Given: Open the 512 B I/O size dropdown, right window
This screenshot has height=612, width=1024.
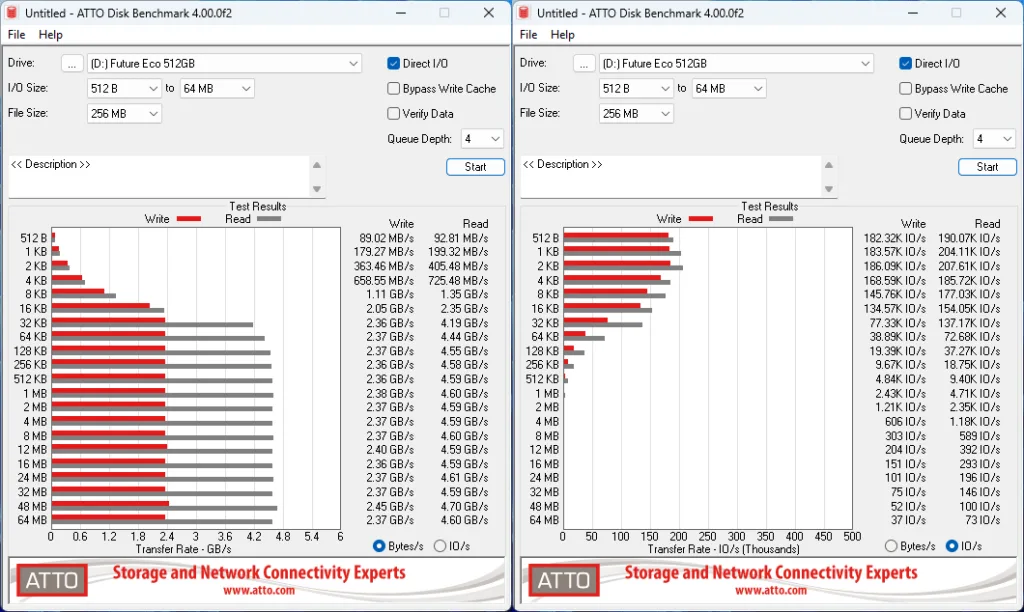Looking at the screenshot, I should [x=636, y=88].
